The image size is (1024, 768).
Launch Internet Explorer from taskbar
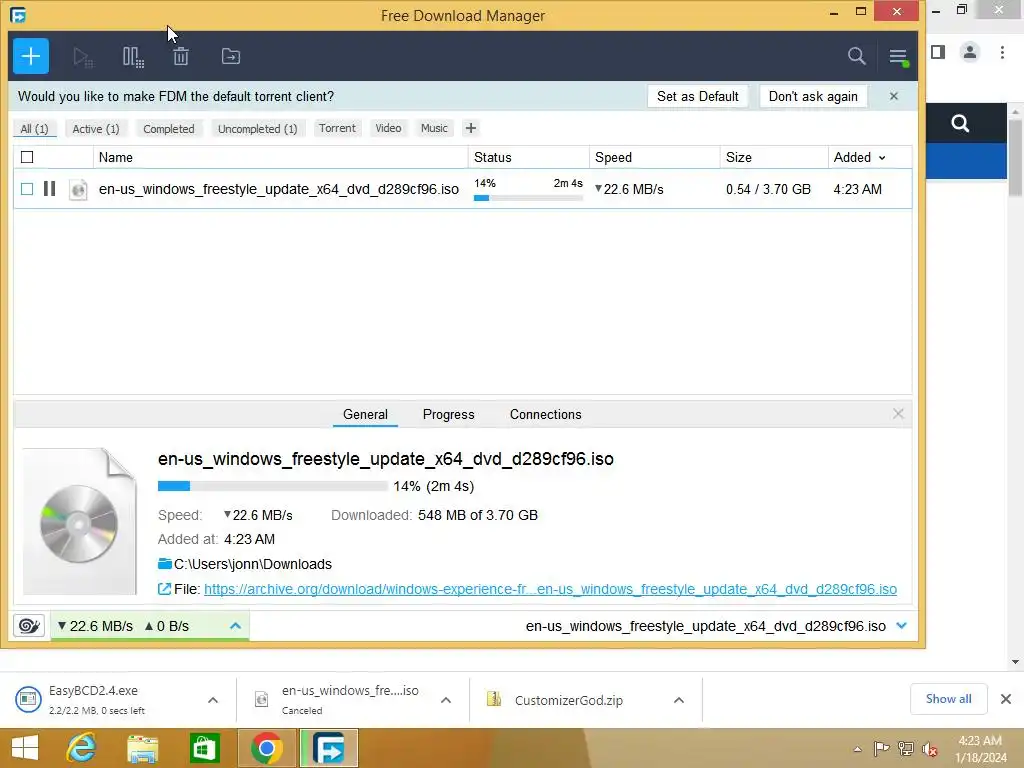point(82,748)
